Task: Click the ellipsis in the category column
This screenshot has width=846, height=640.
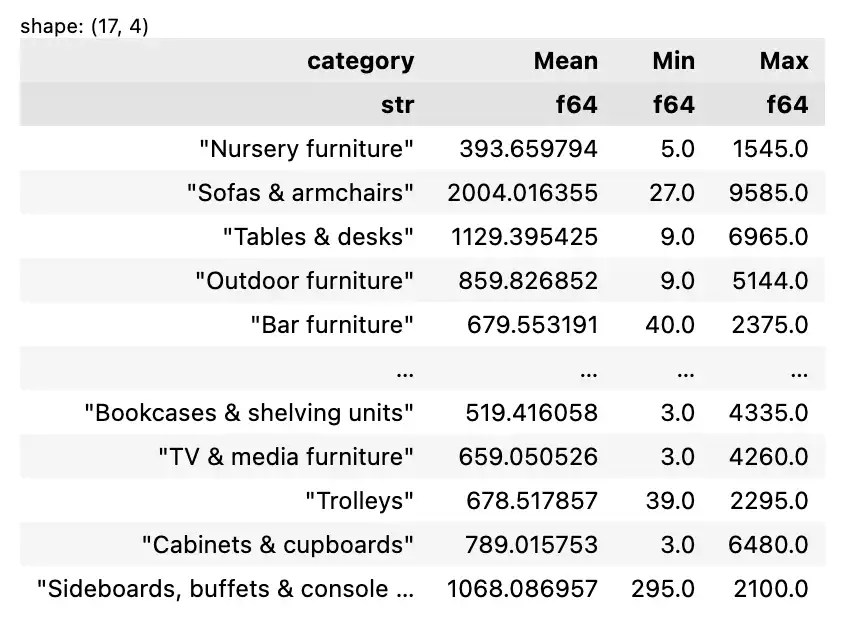Action: 404,370
